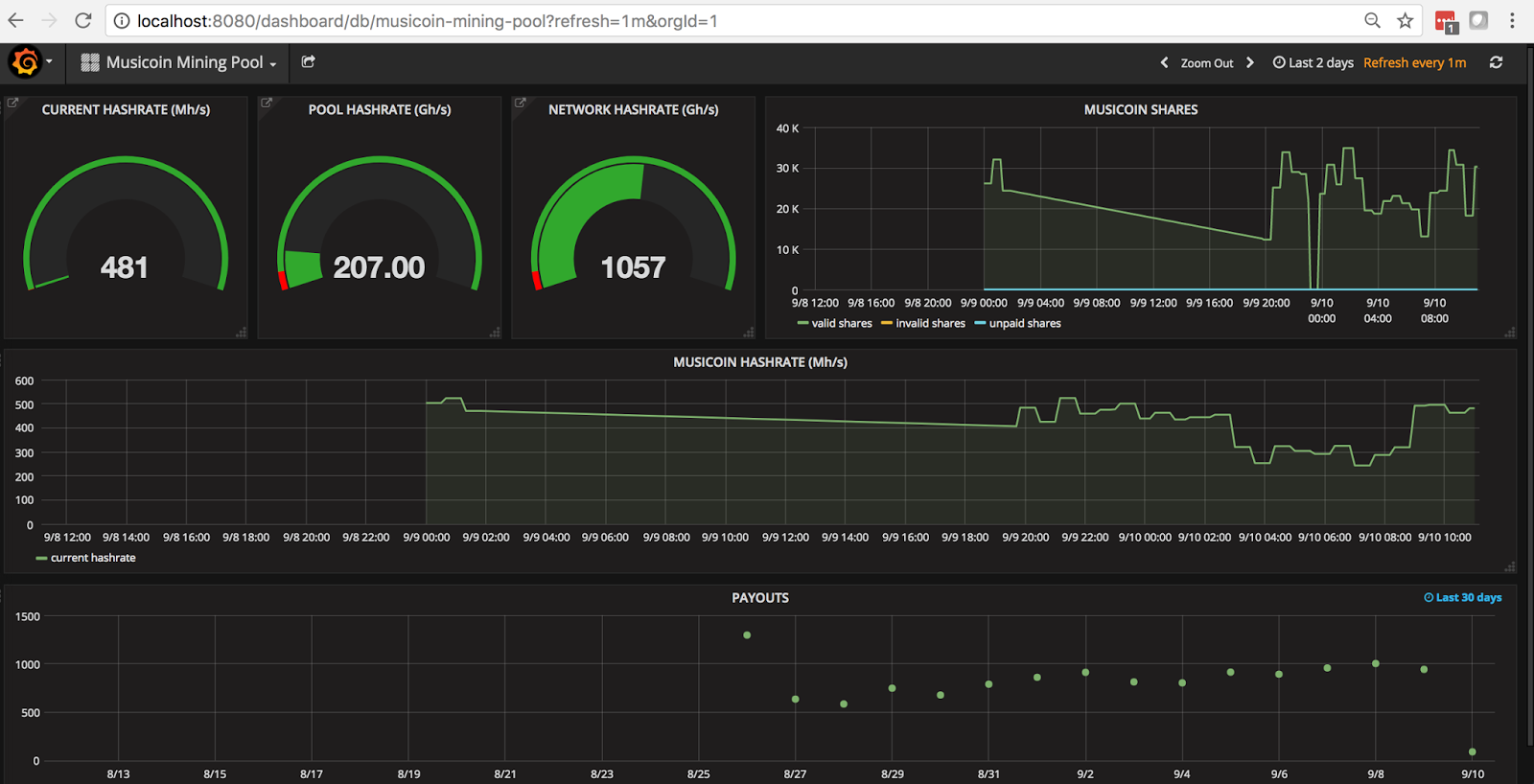Bookmark this page with the star icon
The width and height of the screenshot is (1534, 784).
pyautogui.click(x=1405, y=20)
